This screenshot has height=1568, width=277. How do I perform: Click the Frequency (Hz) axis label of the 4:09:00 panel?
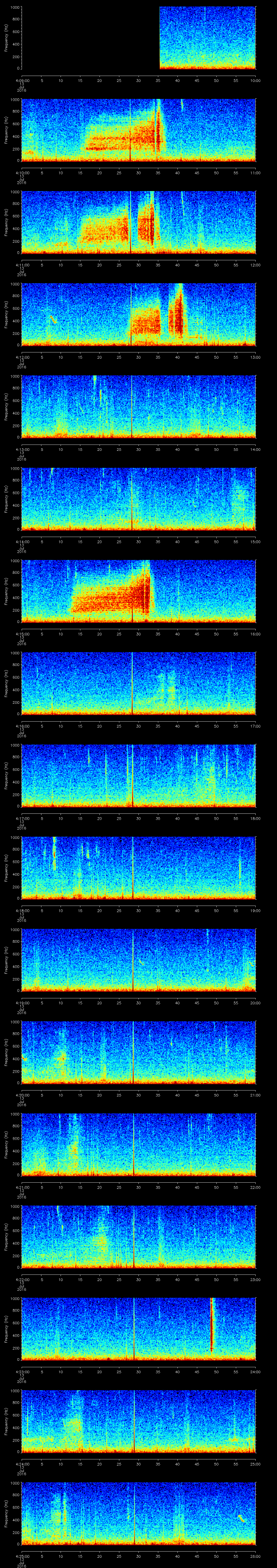coord(6,38)
